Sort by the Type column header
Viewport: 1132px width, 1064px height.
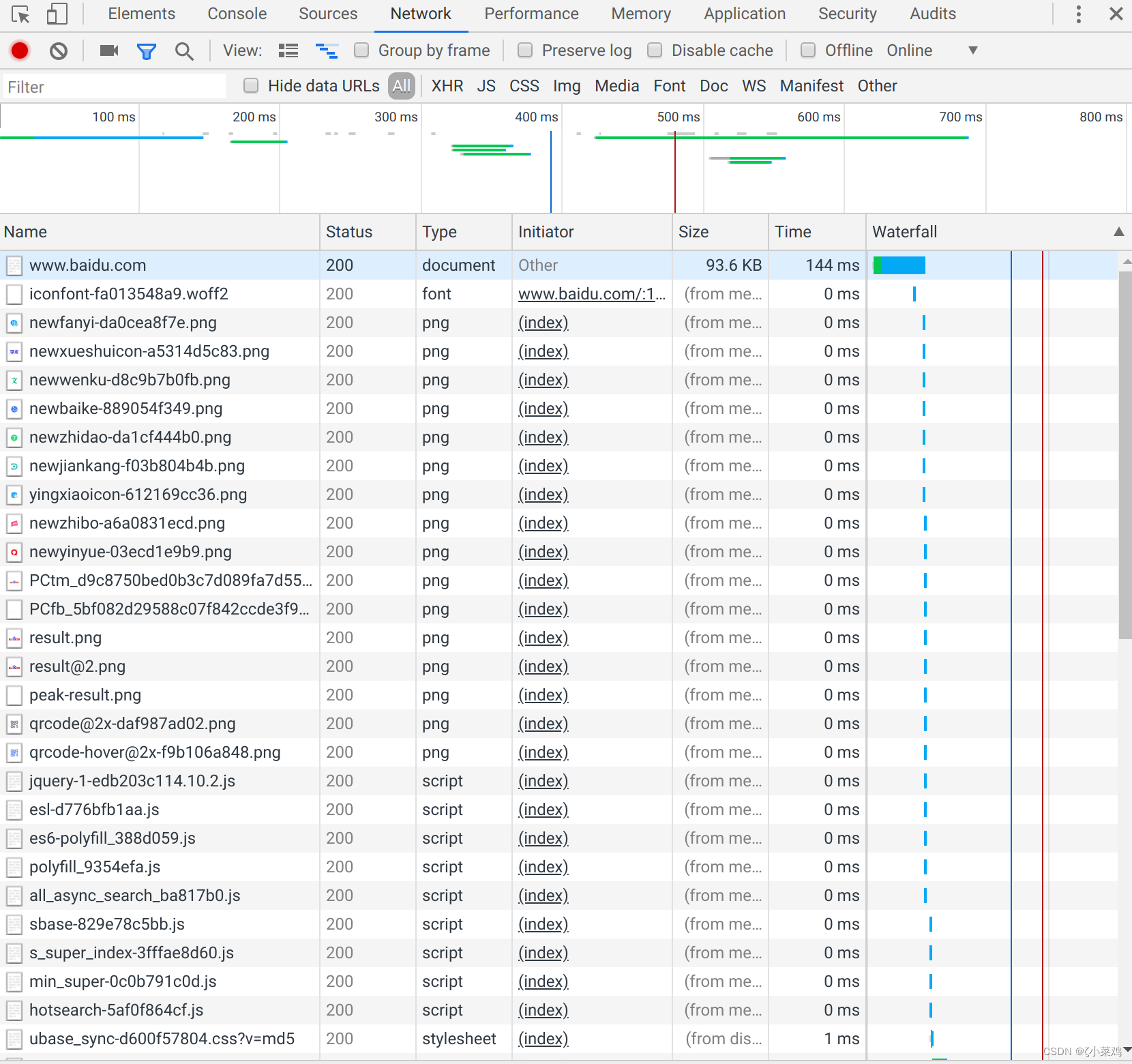[x=464, y=232]
